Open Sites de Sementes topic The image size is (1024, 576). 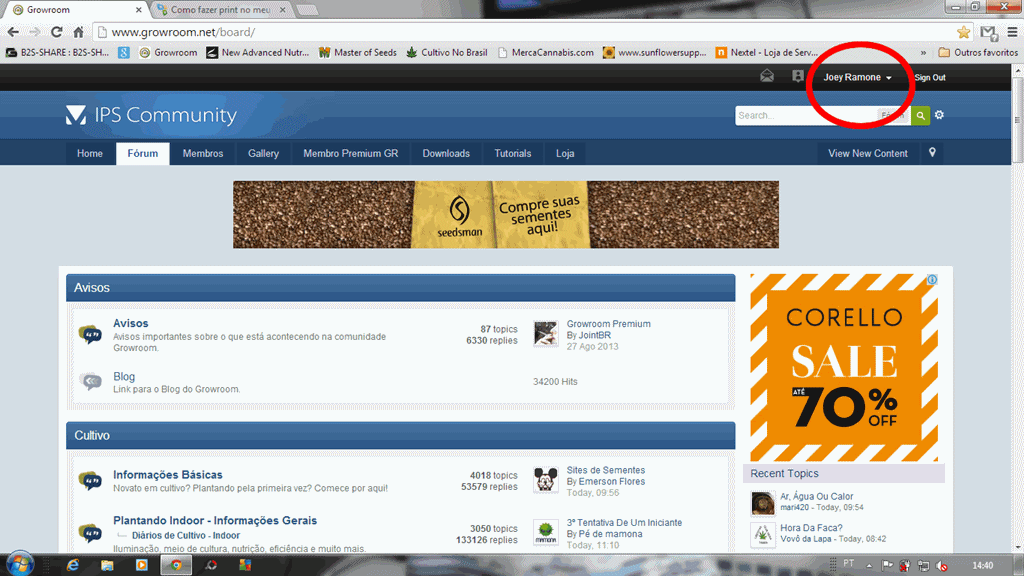pyautogui.click(x=605, y=470)
